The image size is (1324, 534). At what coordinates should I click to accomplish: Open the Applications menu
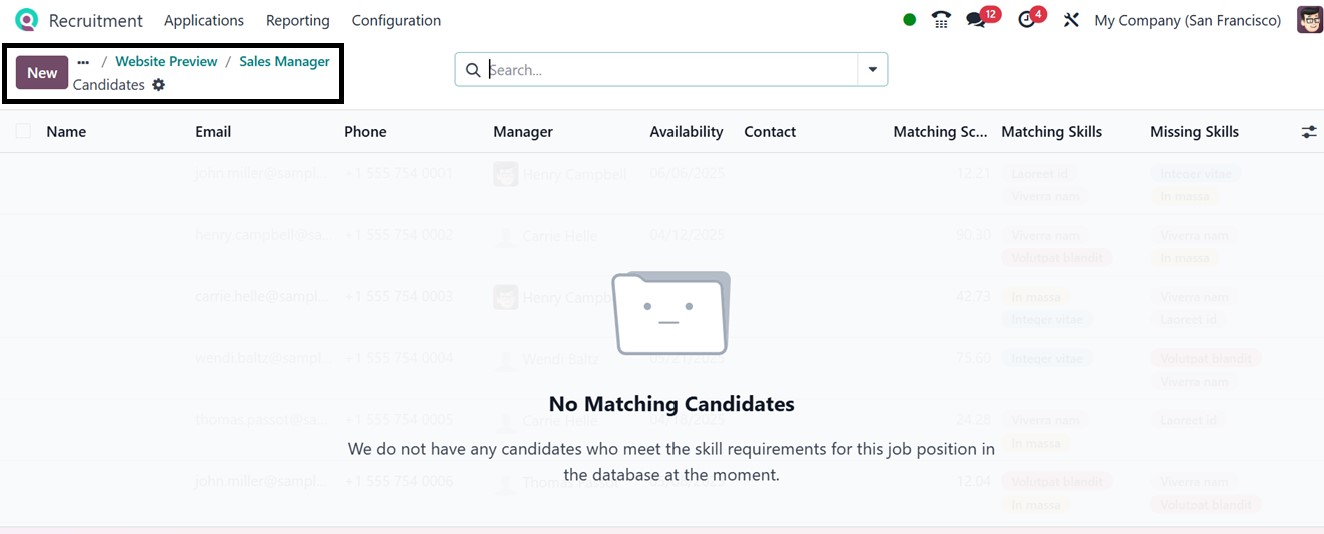coord(204,20)
